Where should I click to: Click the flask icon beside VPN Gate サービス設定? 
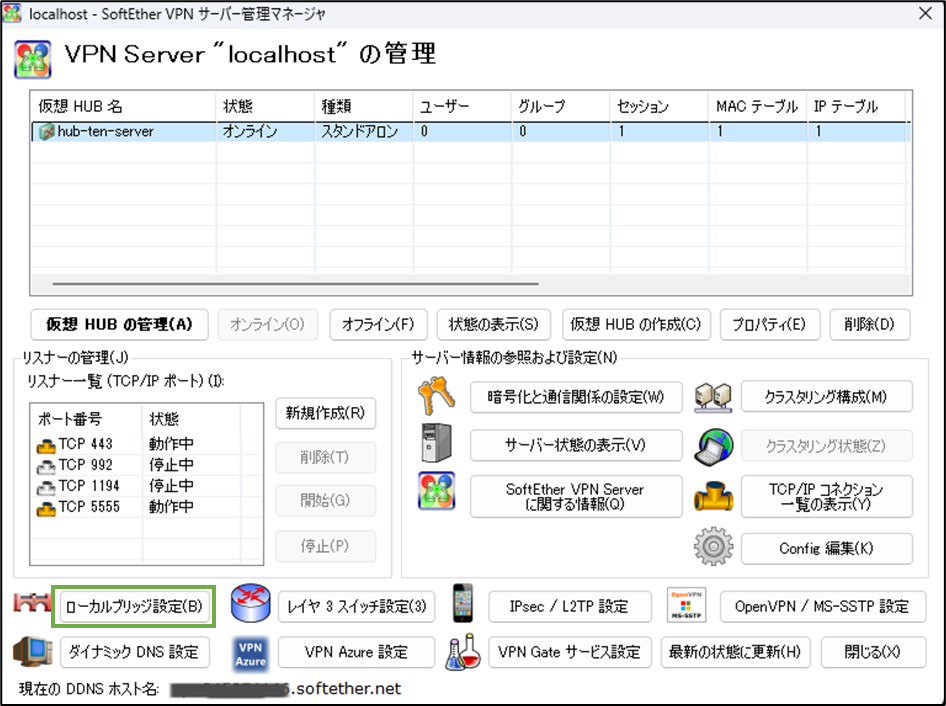coord(463,652)
